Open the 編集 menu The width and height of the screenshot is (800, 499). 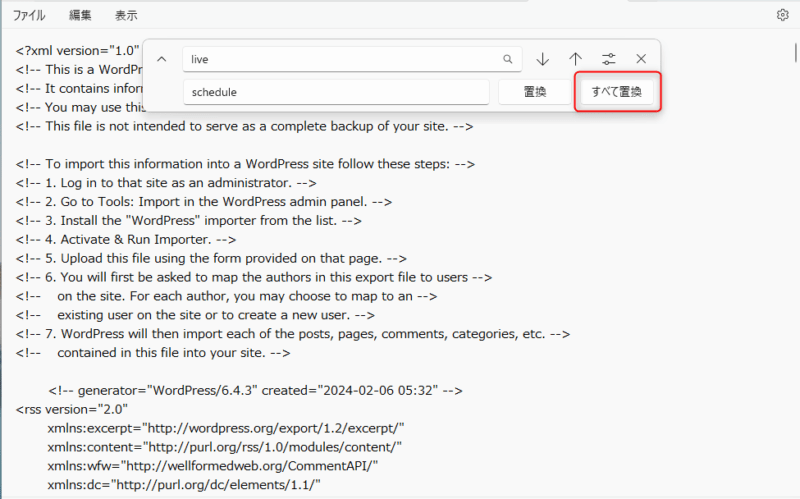point(81,15)
